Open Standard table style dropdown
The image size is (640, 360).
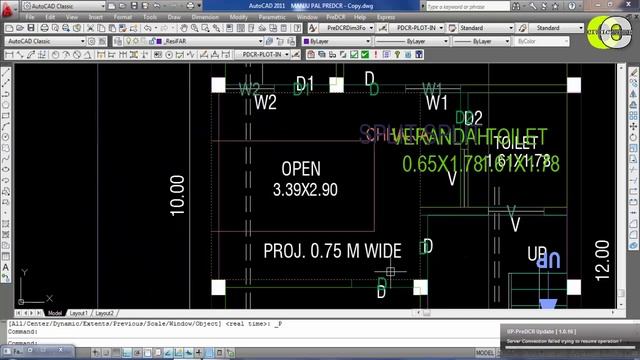pos(486,28)
